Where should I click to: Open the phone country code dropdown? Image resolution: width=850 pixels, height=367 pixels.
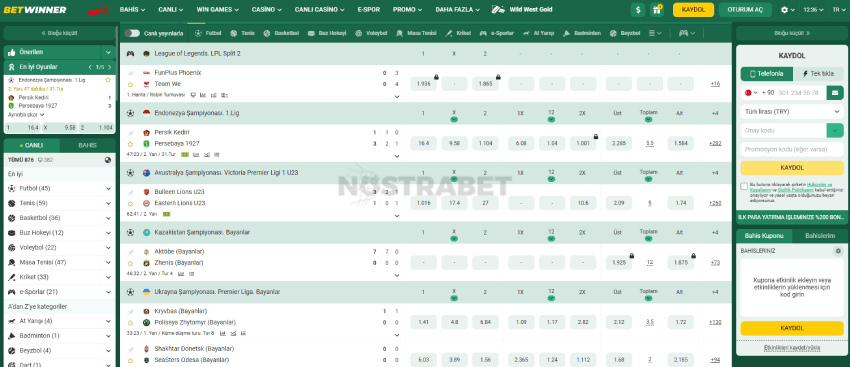[750, 93]
